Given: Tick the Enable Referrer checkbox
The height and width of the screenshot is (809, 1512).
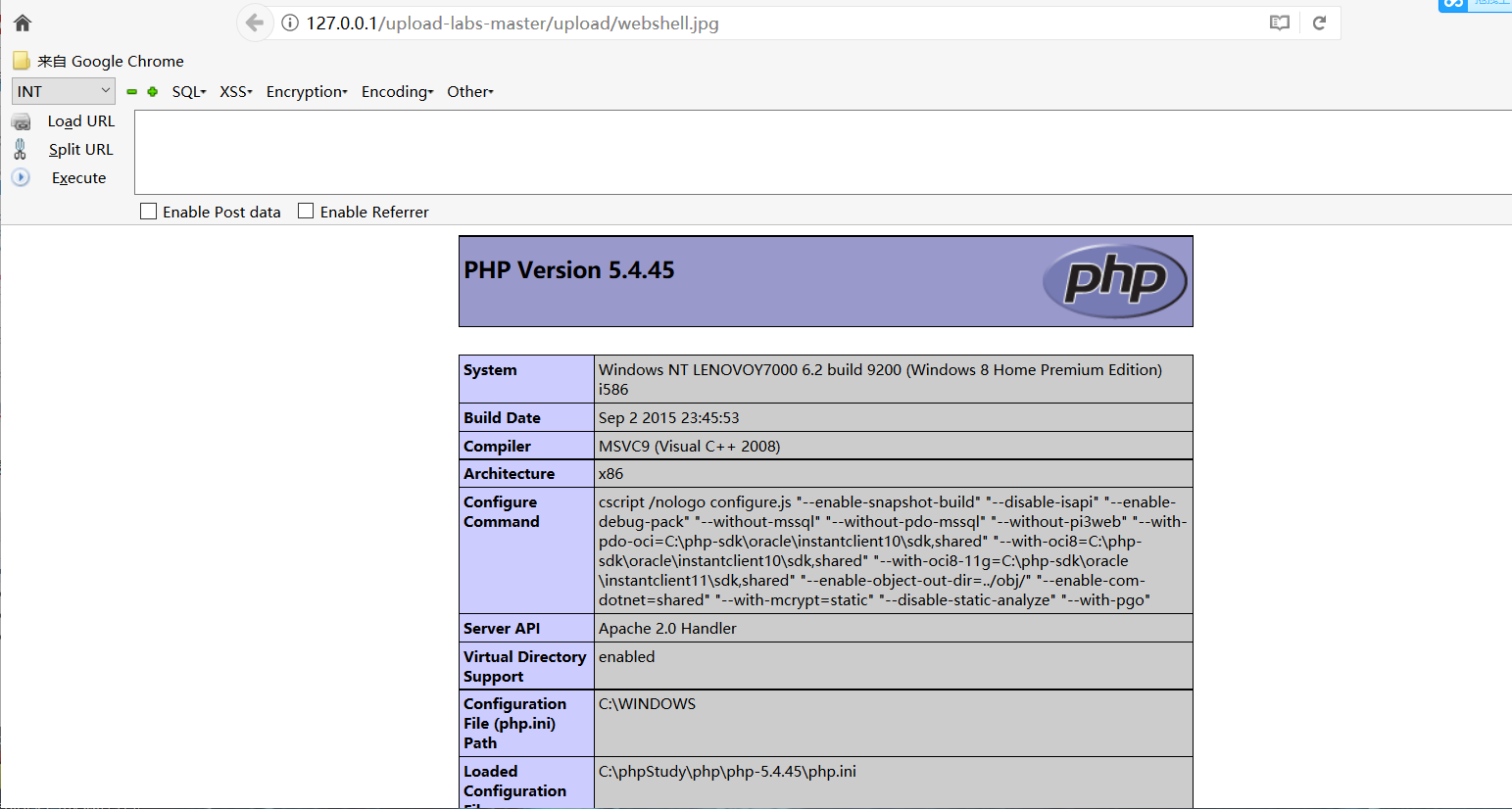Looking at the screenshot, I should pos(306,212).
